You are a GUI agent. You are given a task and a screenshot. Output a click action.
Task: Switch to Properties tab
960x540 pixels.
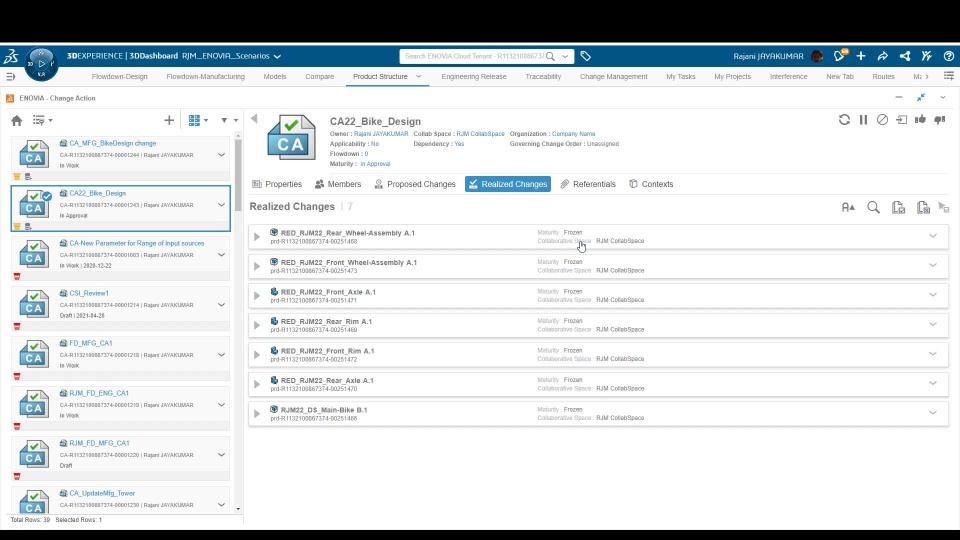pyautogui.click(x=277, y=184)
